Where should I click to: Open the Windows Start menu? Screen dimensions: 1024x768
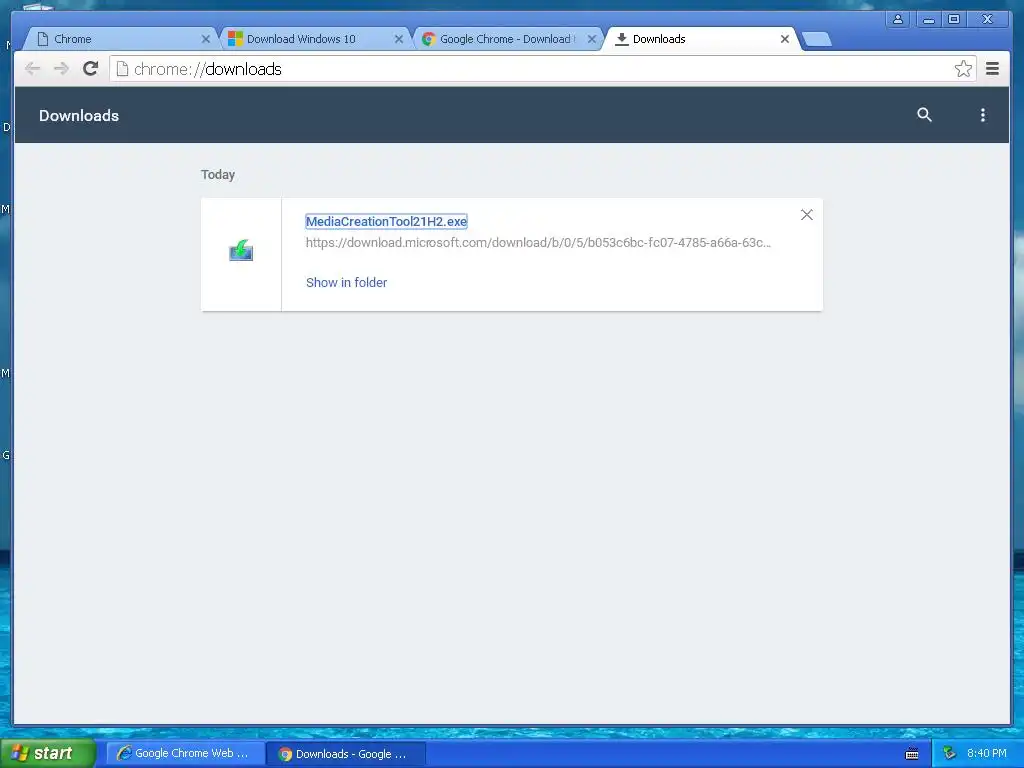coord(48,753)
